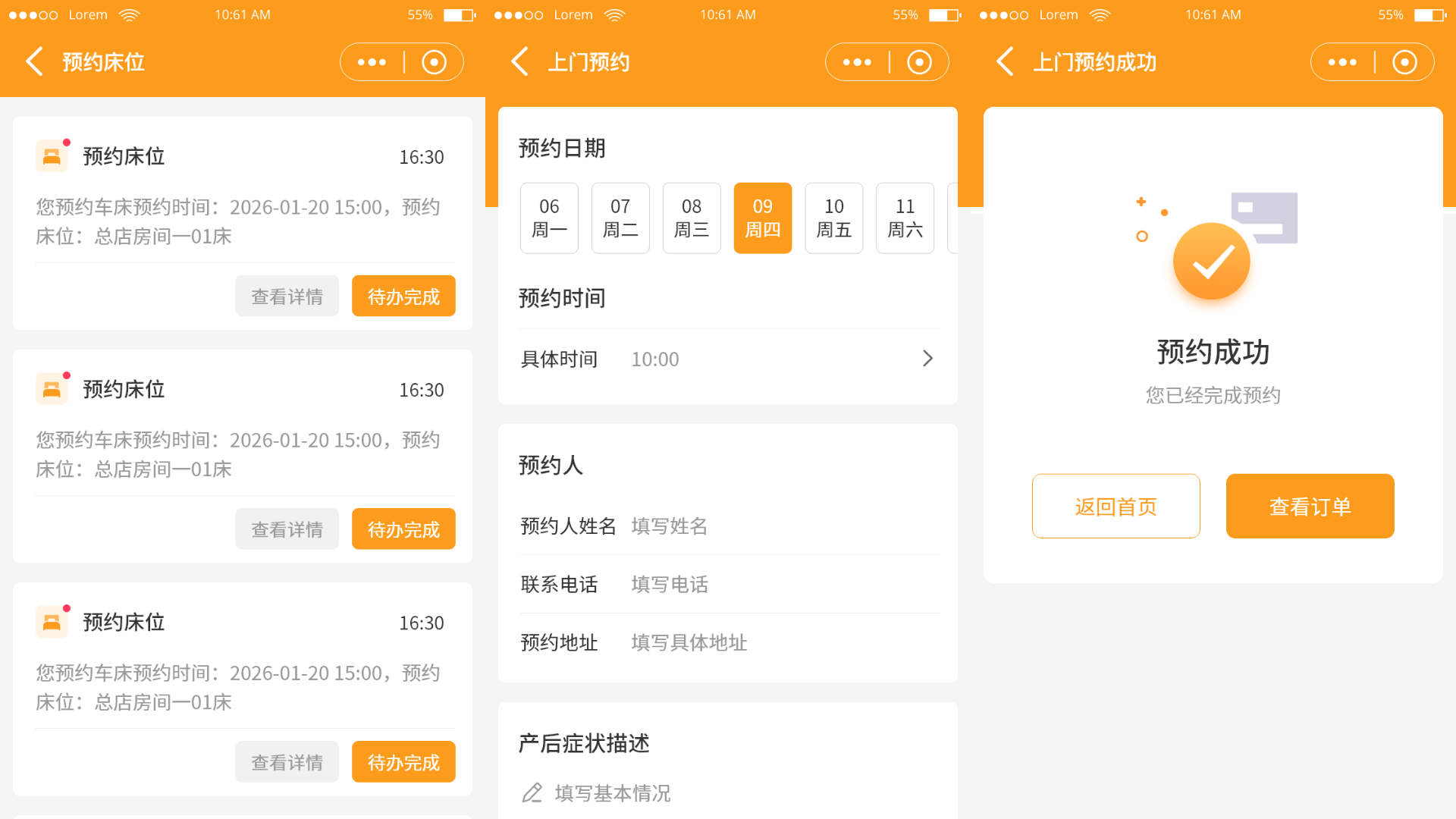1456x819 pixels.
Task: Go back from 预约床位 screen
Action: point(34,61)
